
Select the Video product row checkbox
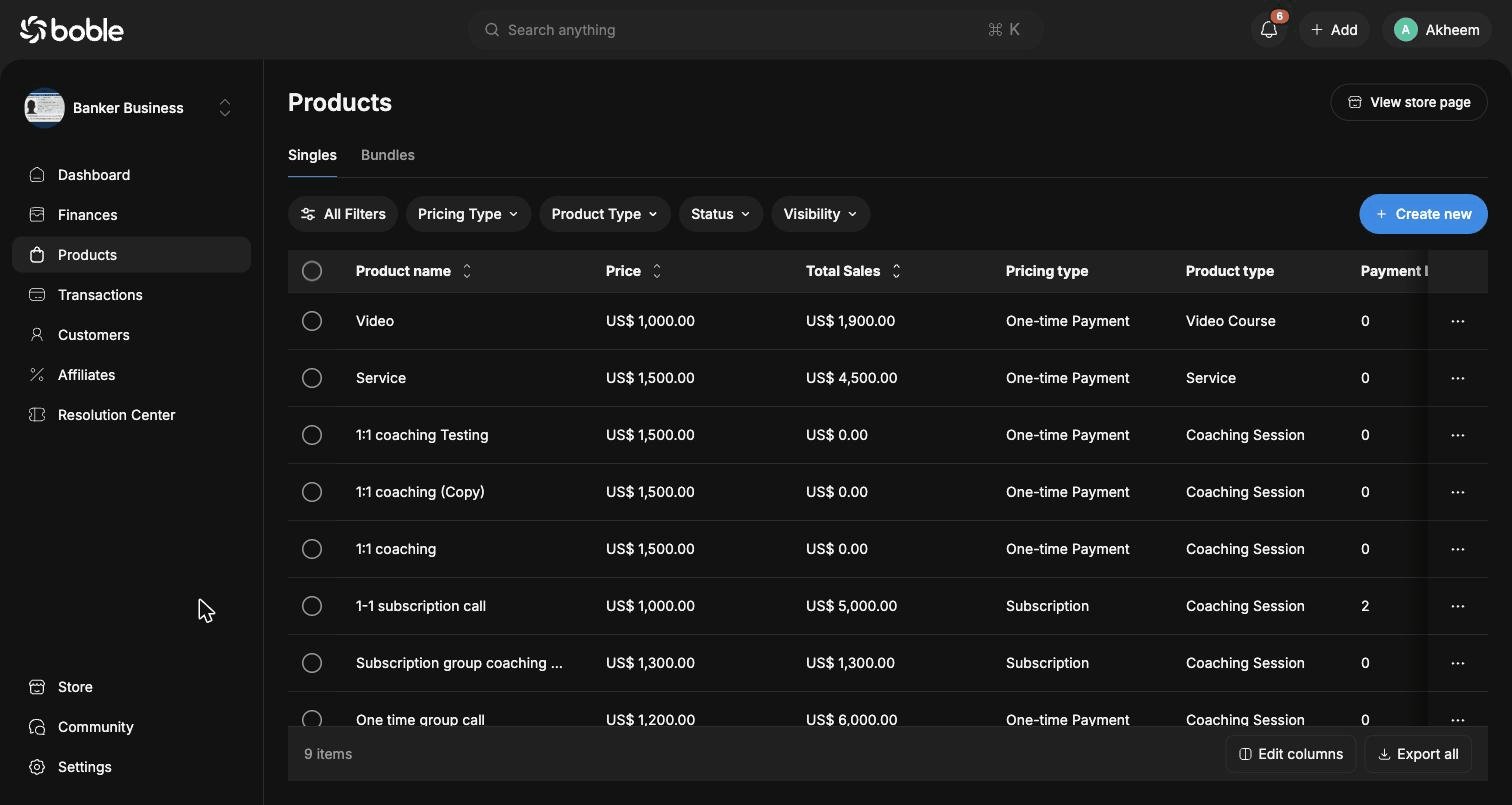click(x=312, y=321)
